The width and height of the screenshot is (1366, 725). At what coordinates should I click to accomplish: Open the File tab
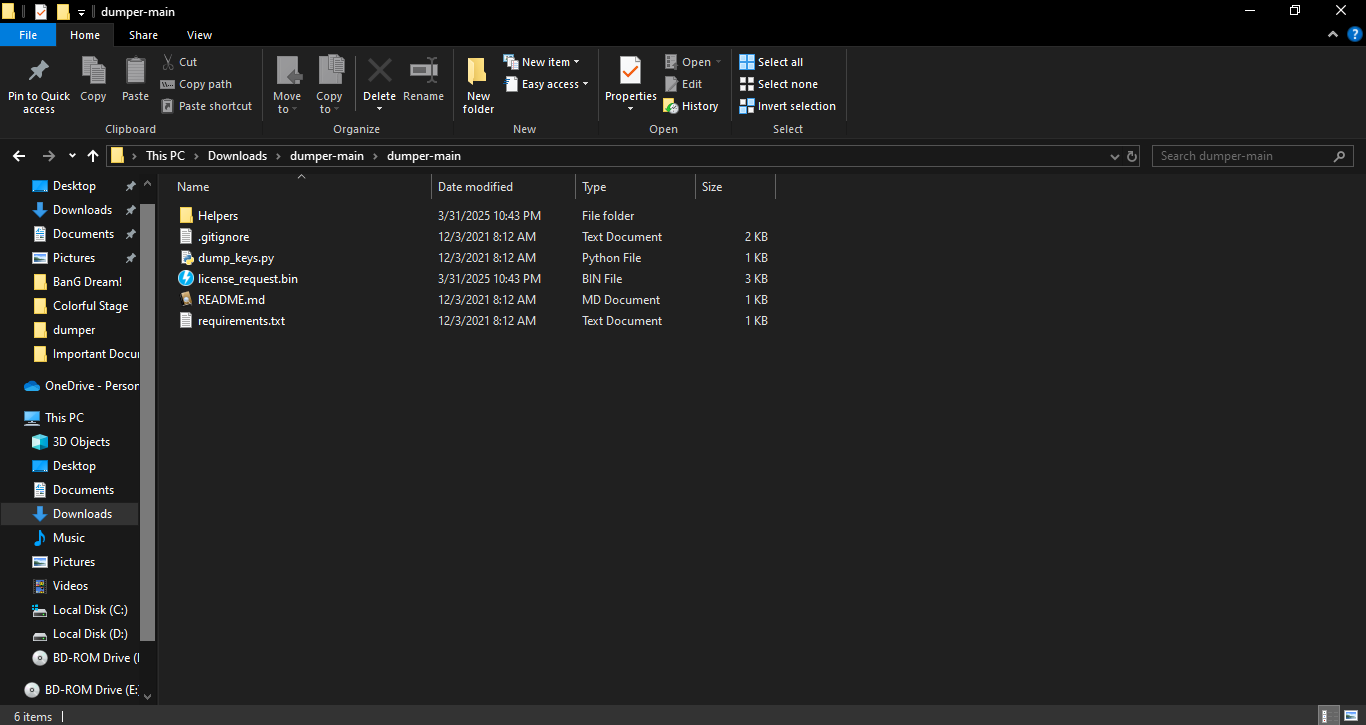click(28, 35)
